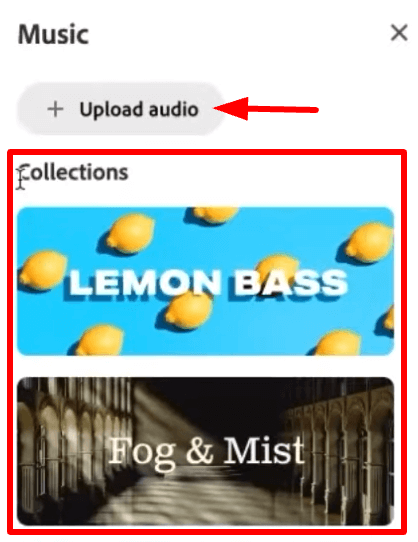Click the text cursor over the Collections letter C
The height and width of the screenshot is (542, 418).
pos(21,177)
